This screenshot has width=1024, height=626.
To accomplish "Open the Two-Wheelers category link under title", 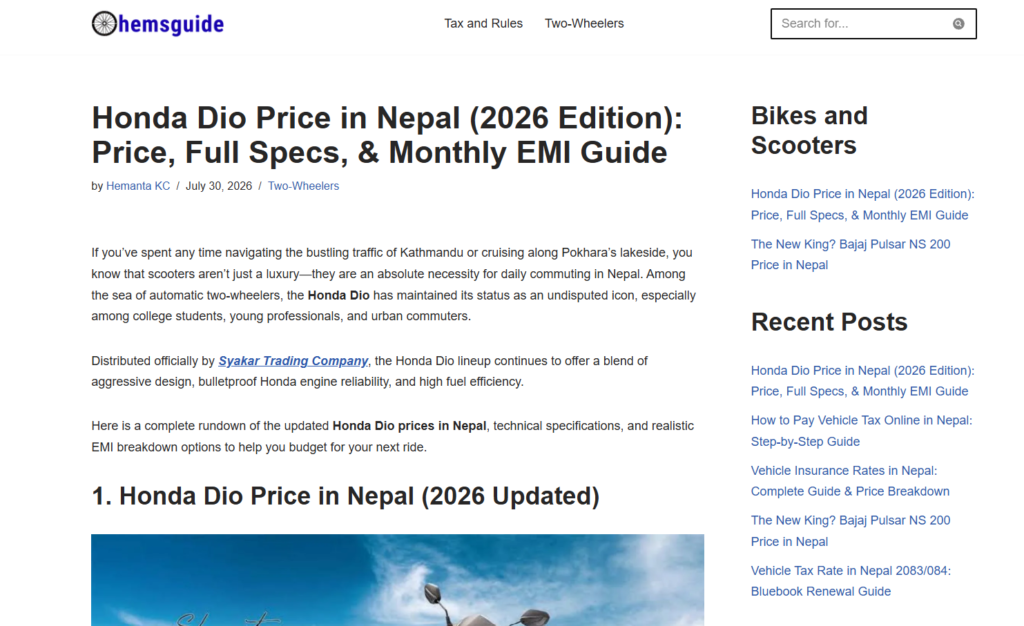I will coord(304,186).
